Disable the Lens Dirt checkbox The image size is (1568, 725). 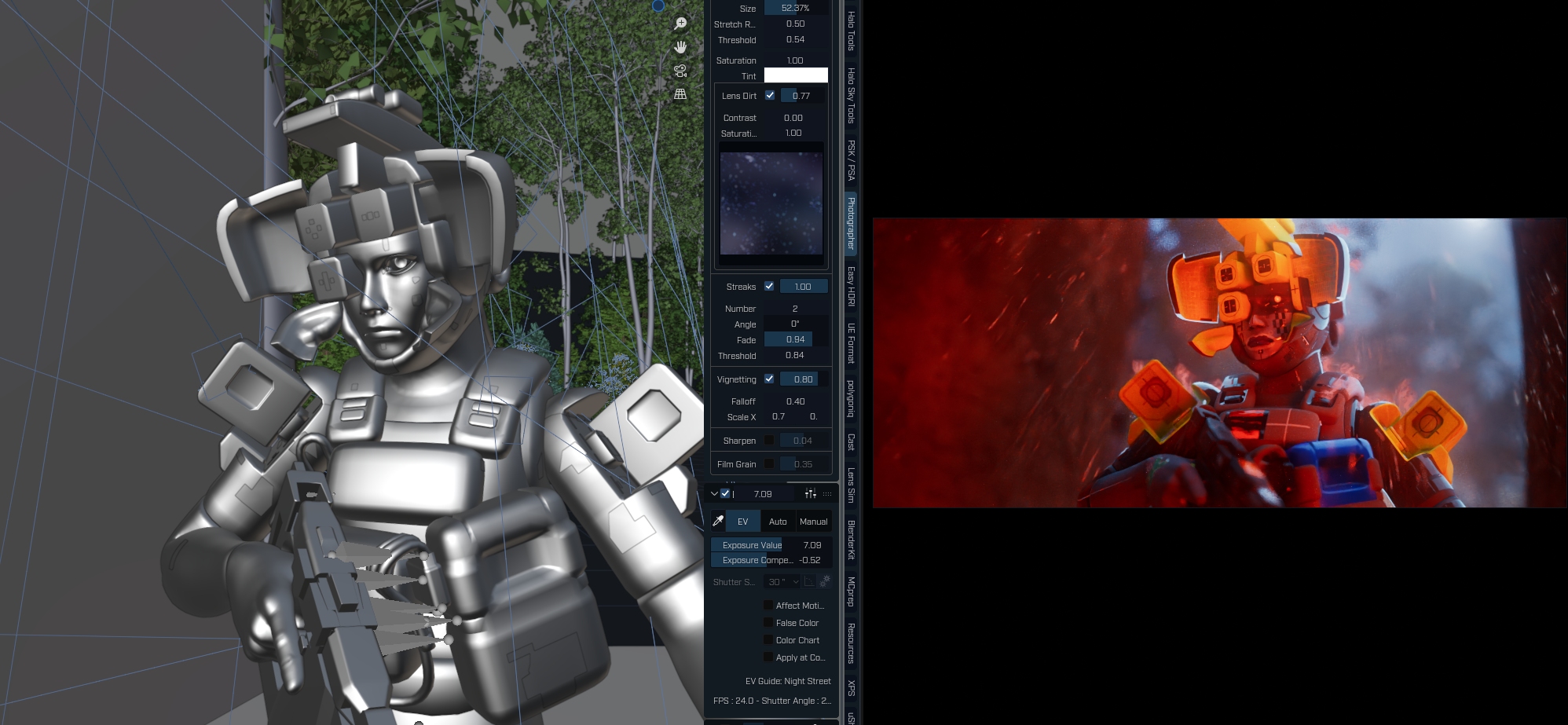tap(770, 95)
